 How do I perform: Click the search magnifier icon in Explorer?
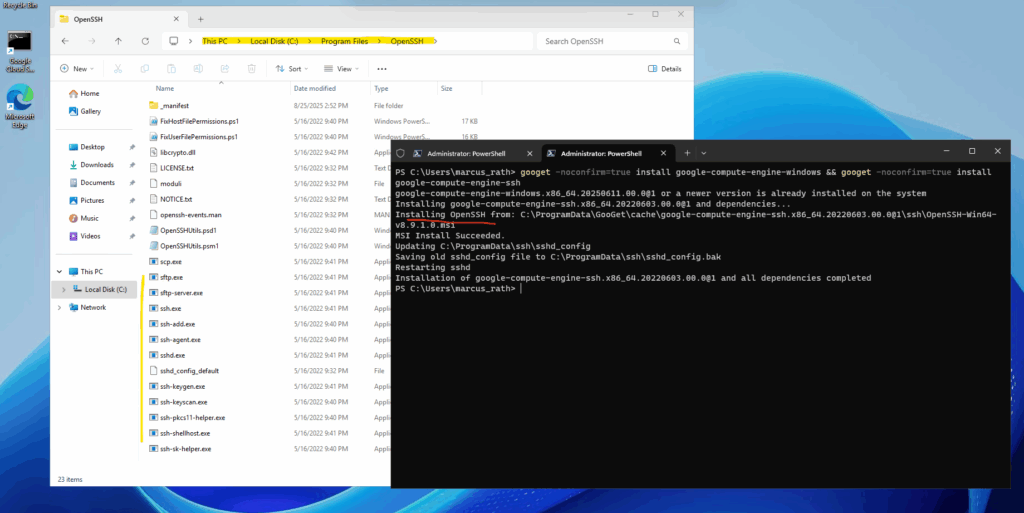click(677, 41)
